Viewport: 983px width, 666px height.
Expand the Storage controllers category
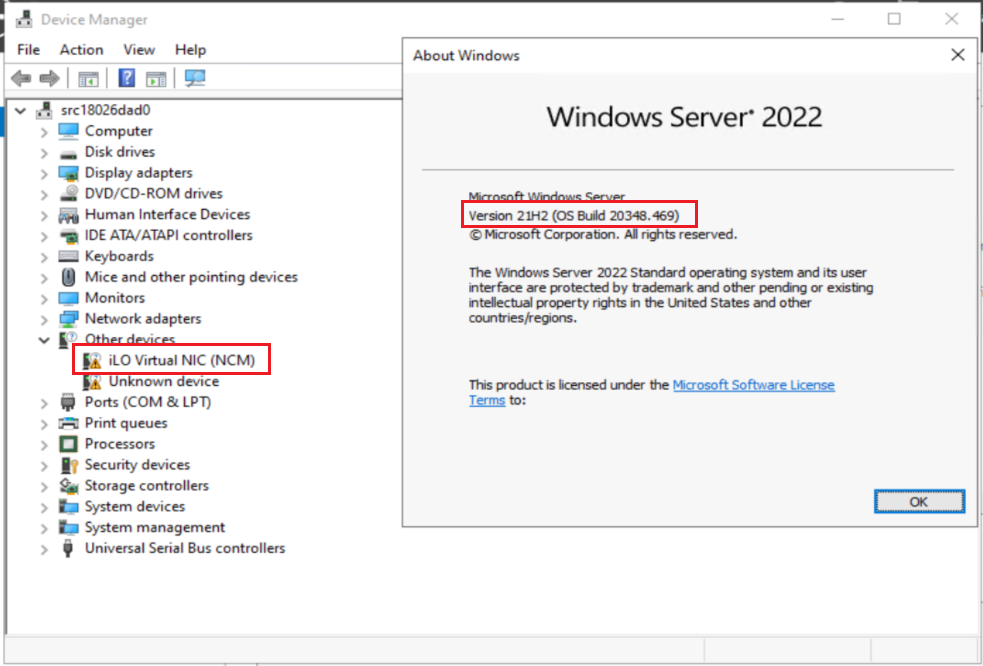point(44,486)
